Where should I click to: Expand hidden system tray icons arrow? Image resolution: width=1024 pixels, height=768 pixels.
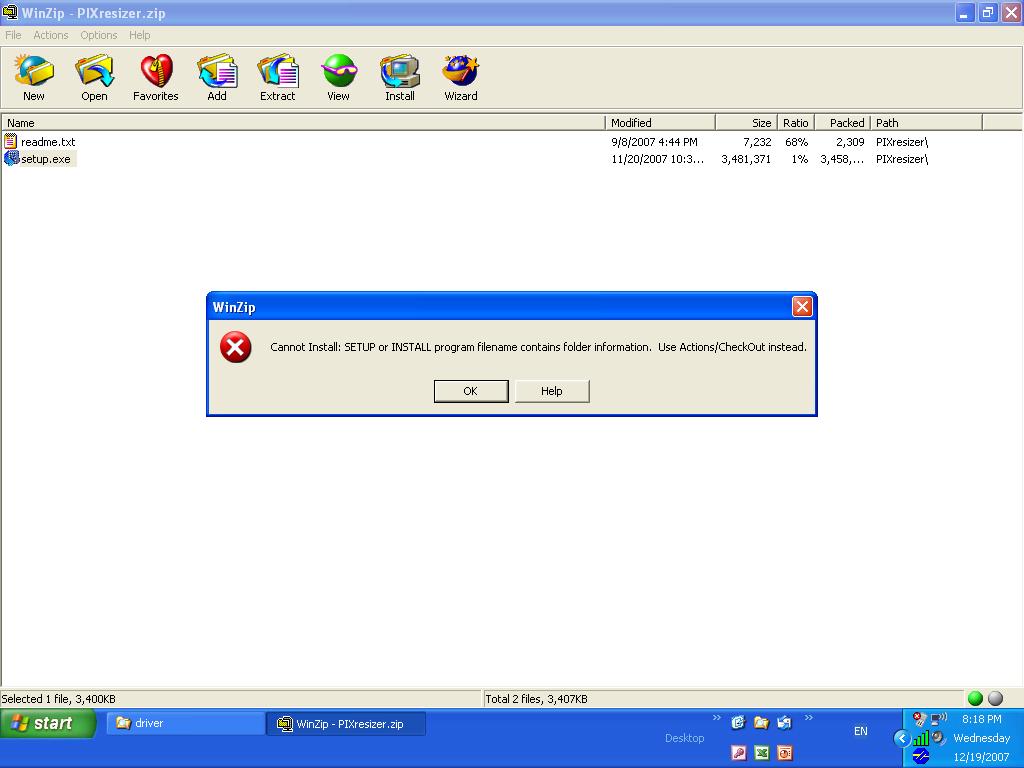901,738
